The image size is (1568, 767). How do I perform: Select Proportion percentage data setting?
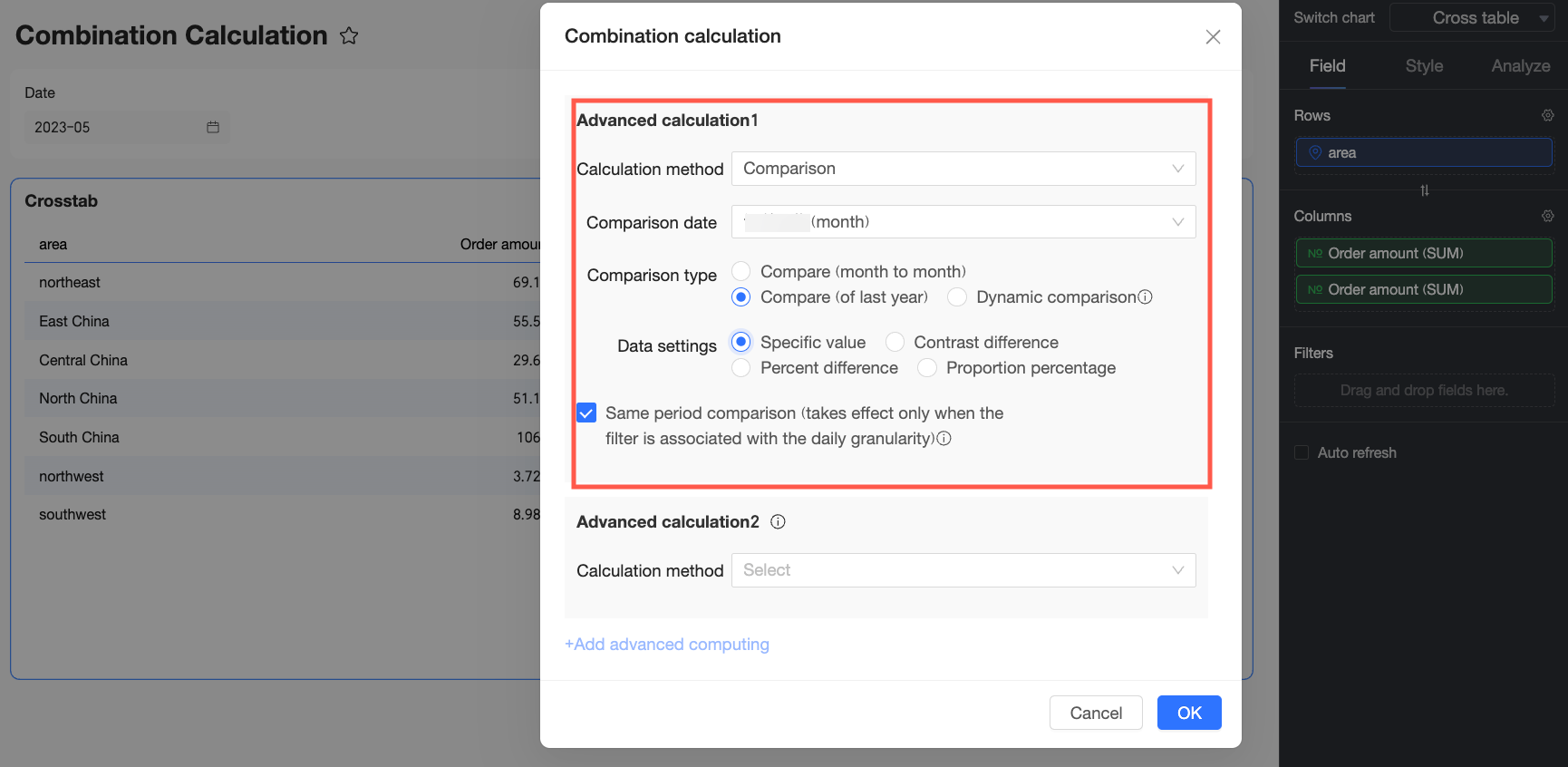coord(927,368)
